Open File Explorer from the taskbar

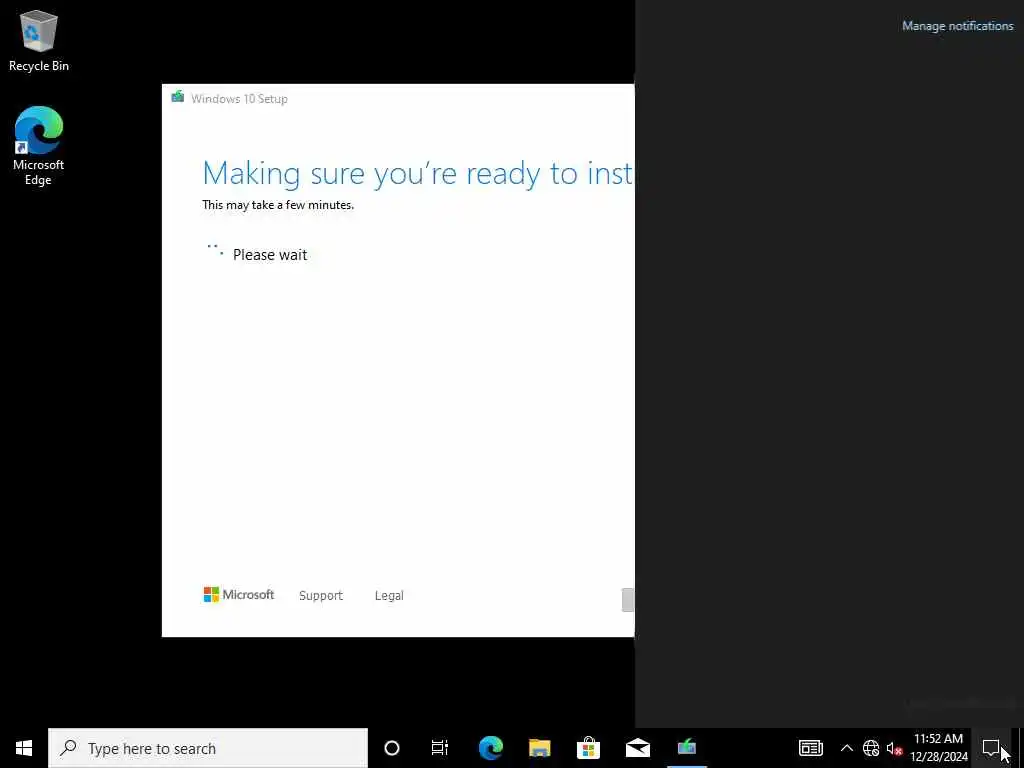click(539, 748)
